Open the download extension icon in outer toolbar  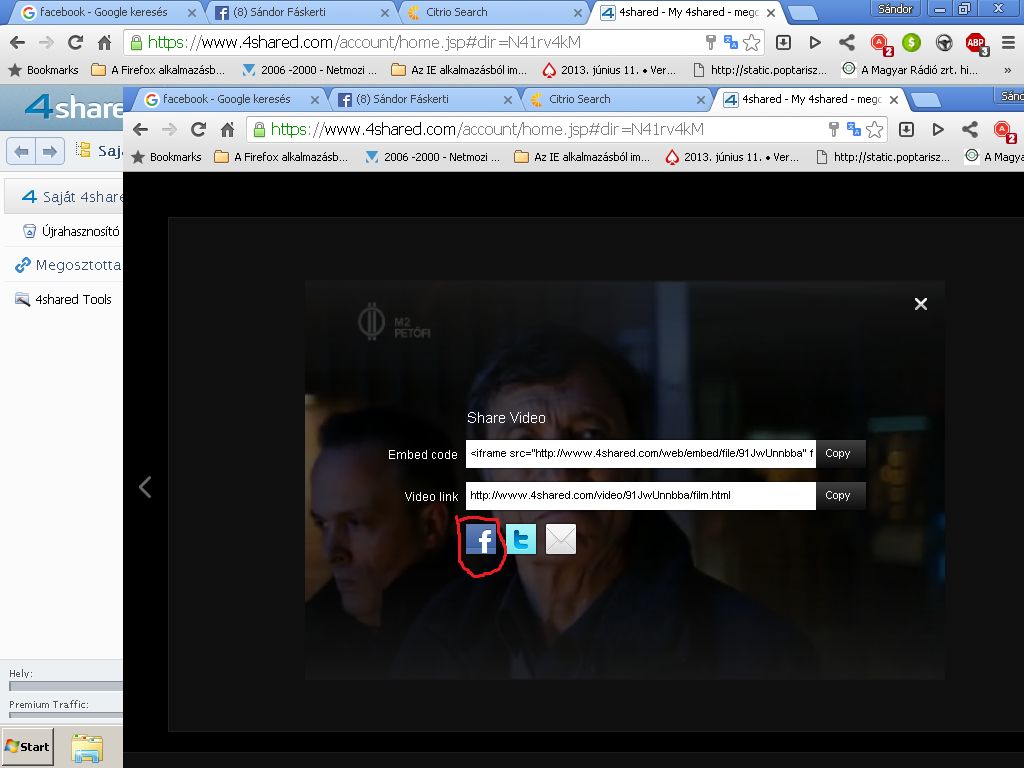click(783, 42)
